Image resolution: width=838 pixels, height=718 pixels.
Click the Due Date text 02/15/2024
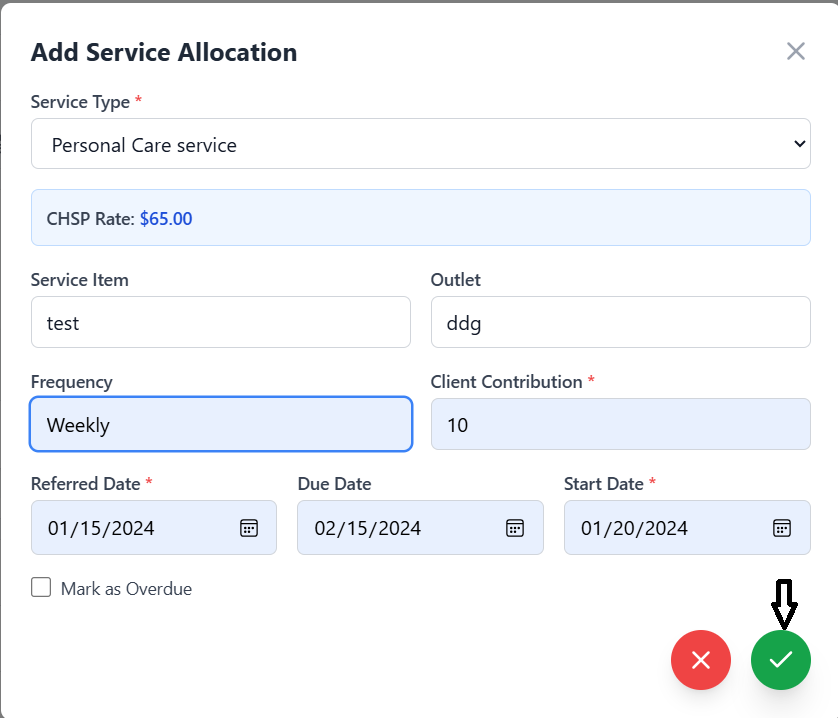coord(368,528)
